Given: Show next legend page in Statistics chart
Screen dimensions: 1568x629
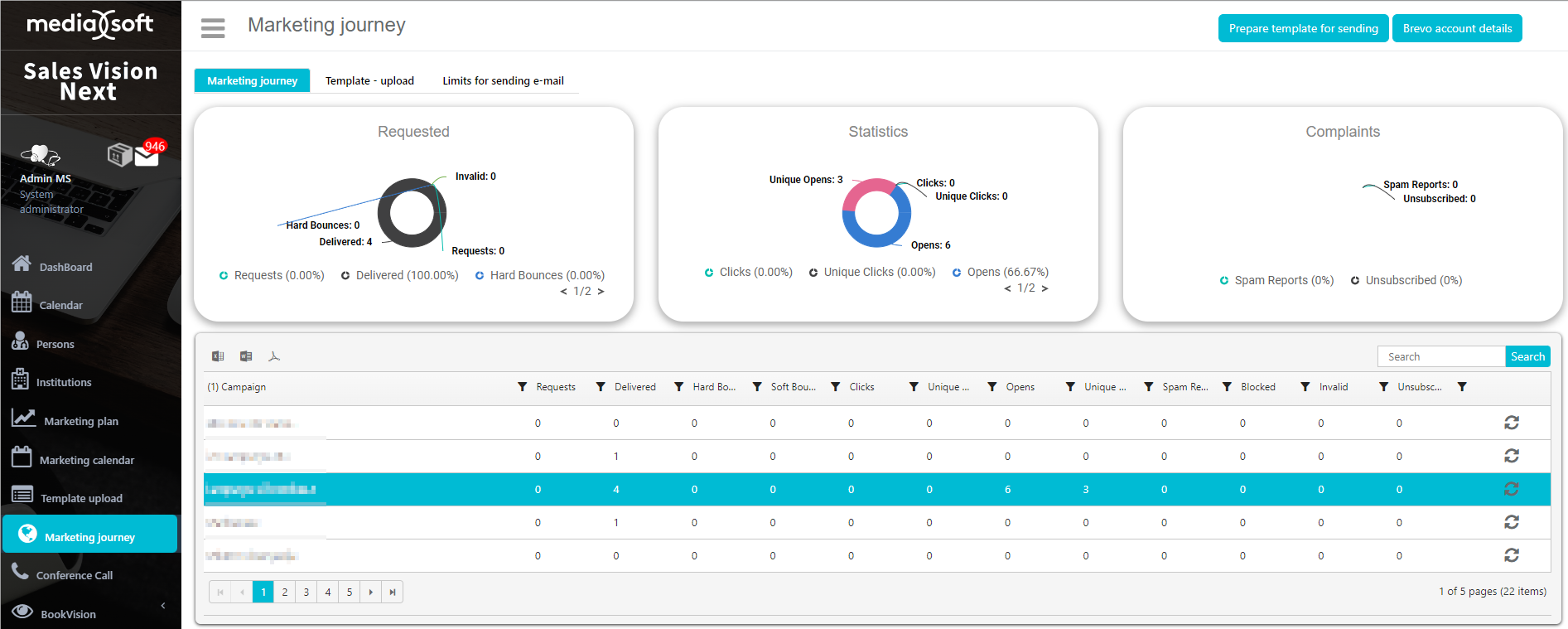Looking at the screenshot, I should (x=1045, y=288).
